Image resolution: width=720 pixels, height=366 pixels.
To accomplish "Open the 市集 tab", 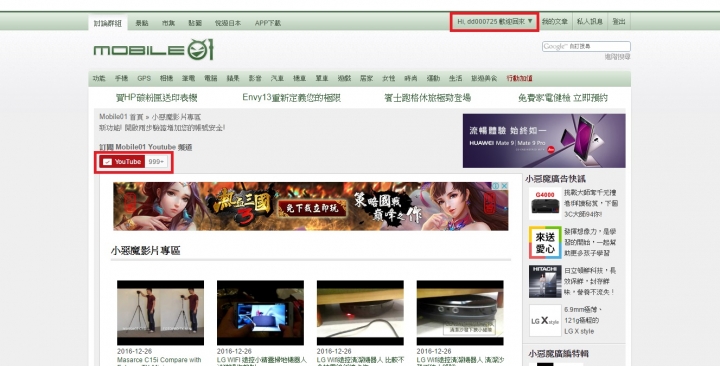I will coord(168,23).
